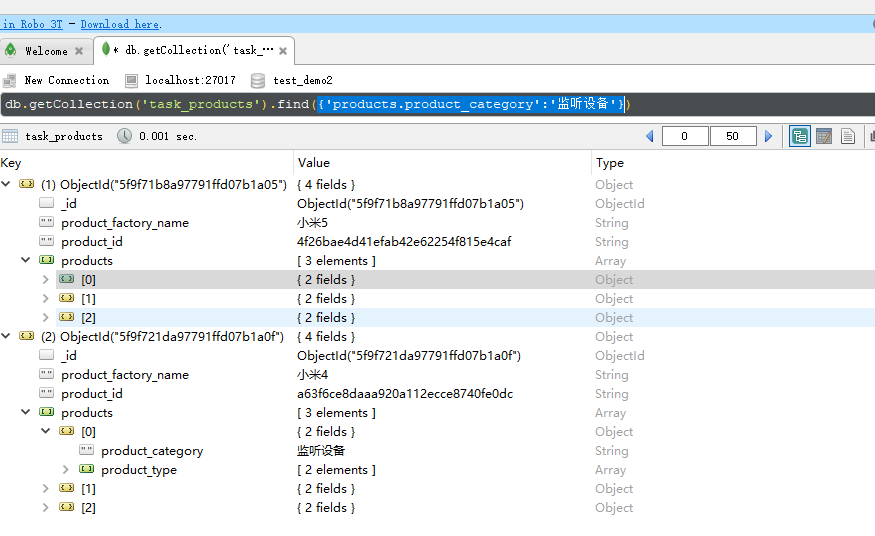Open the Welcome tab
This screenshot has height=536, width=875.
[x=46, y=51]
